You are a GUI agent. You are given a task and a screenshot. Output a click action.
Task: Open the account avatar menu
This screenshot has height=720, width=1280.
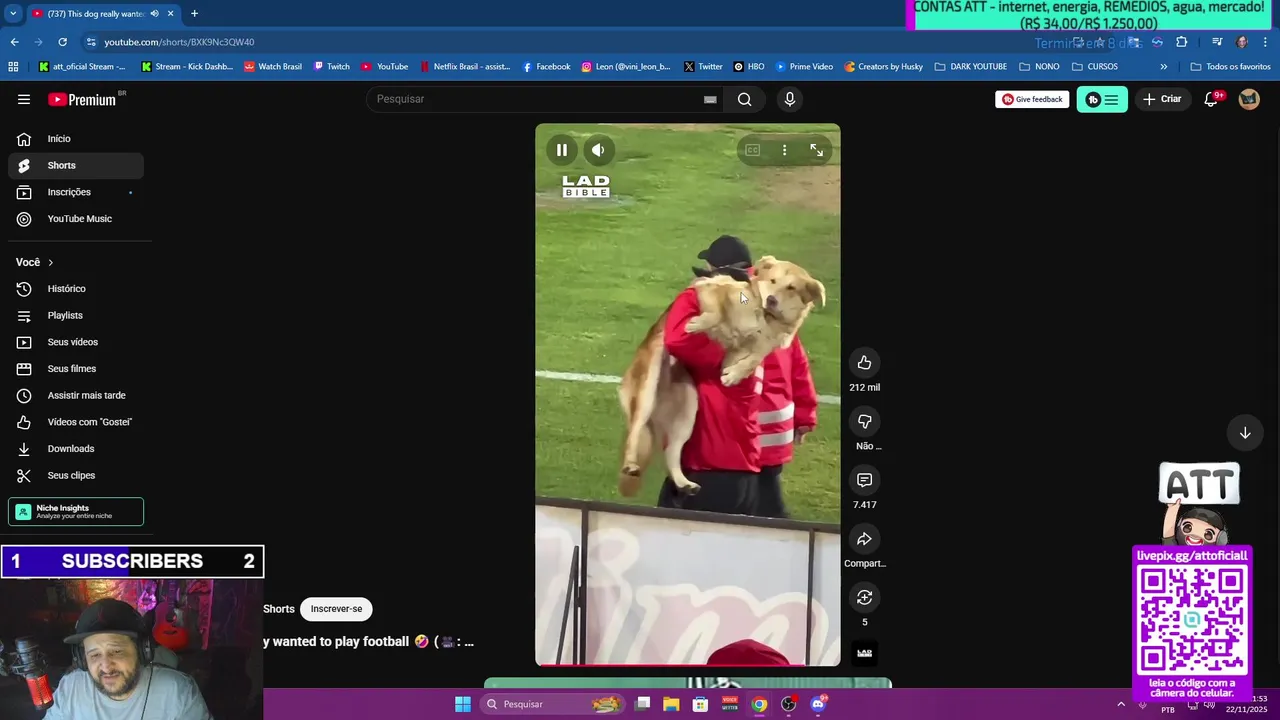pos(1249,99)
